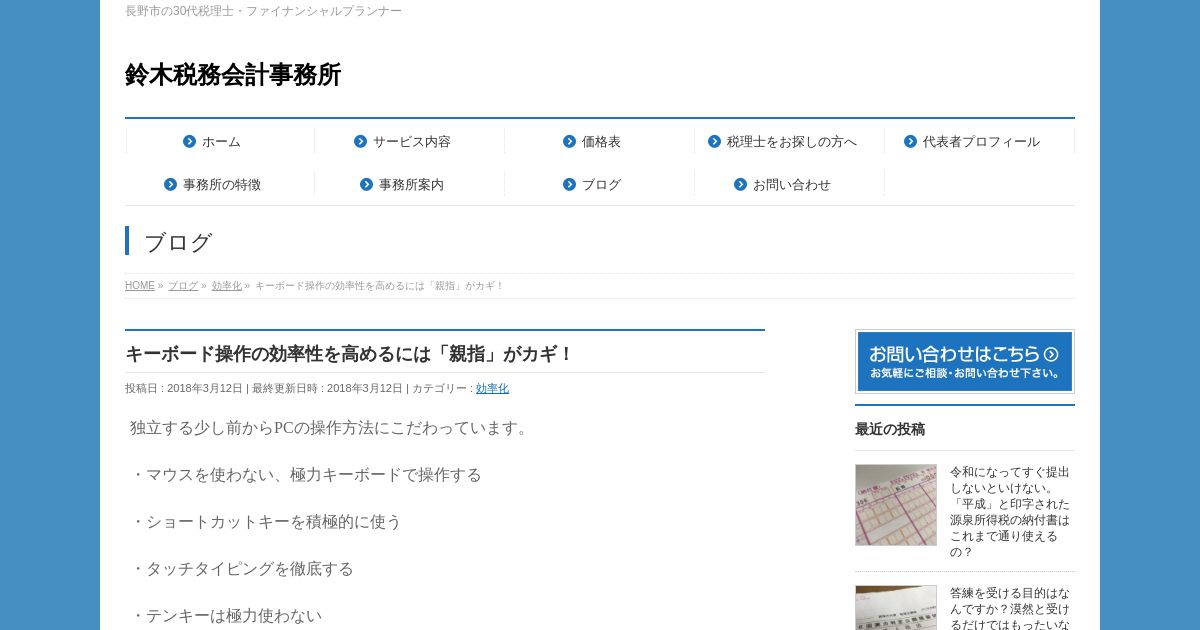The image size is (1200, 630).
Task: Click the line タッチタイピングを徹底する
Action: tap(242, 569)
